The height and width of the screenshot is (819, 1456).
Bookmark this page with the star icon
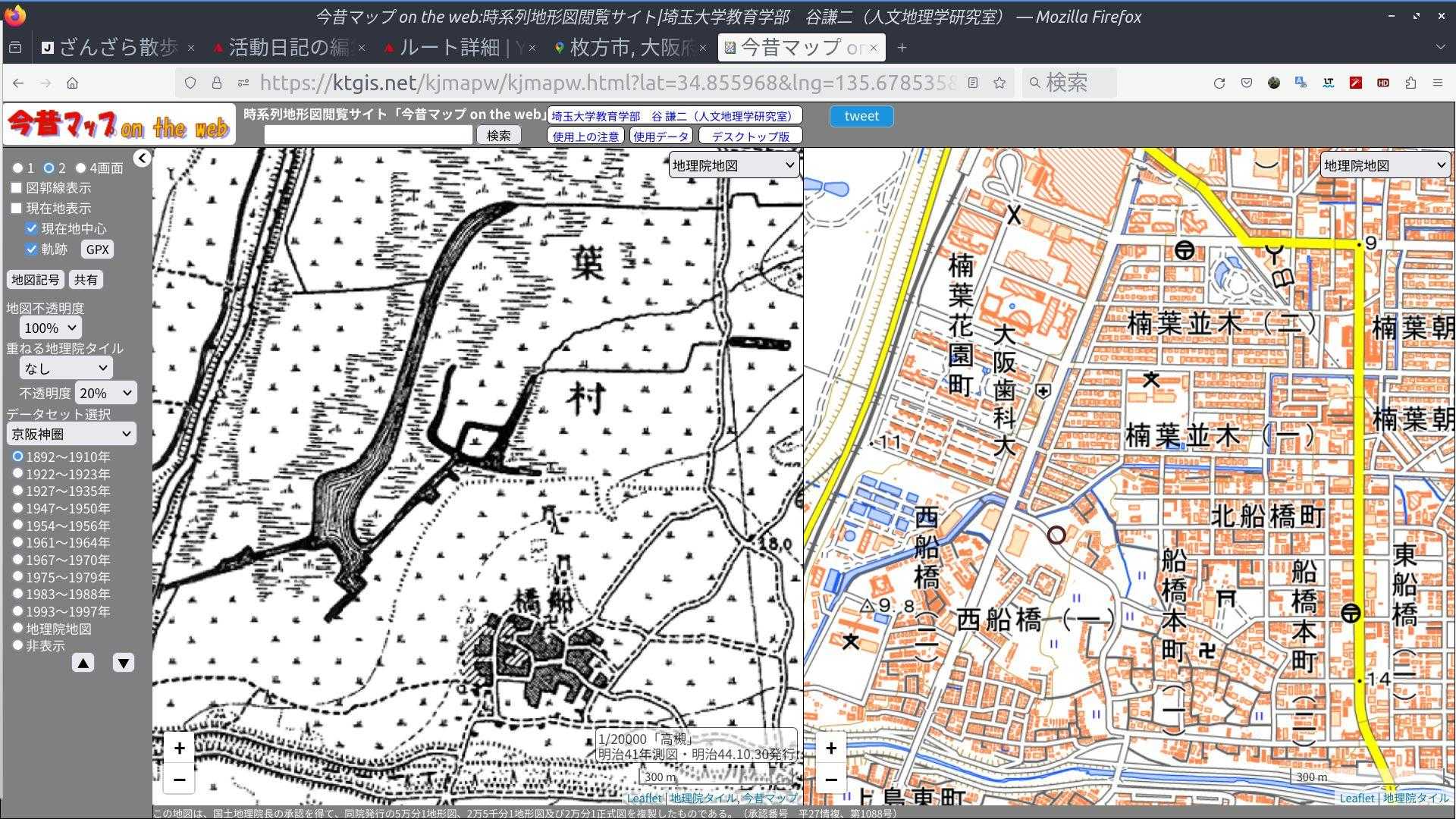pyautogui.click(x=999, y=83)
